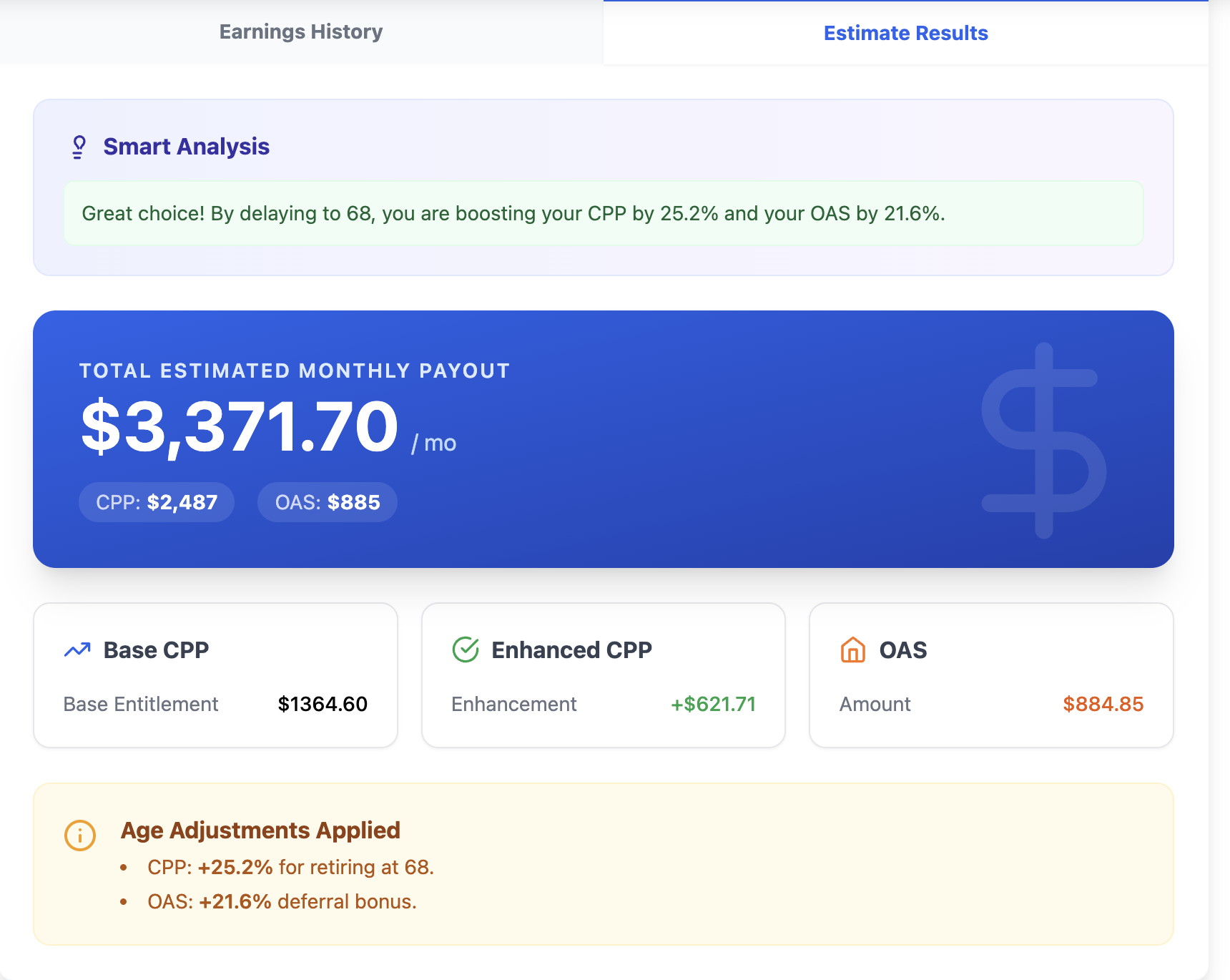
Task: Click the Age Adjustments info icon
Action: 80,834
